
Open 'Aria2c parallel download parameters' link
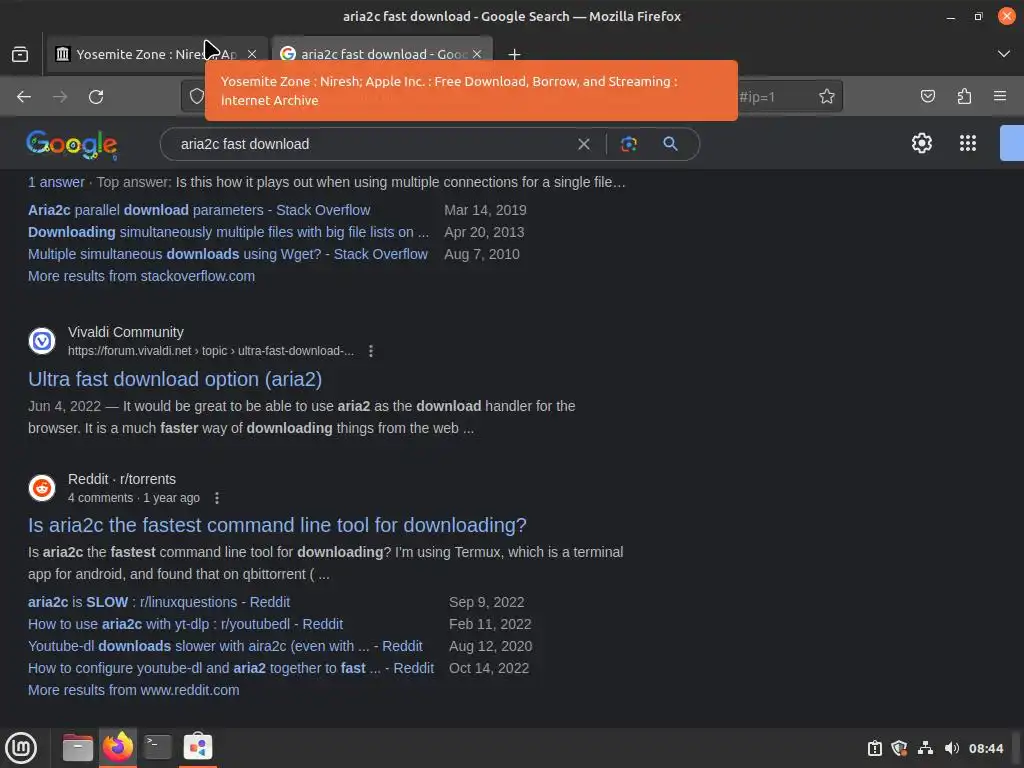coord(199,210)
